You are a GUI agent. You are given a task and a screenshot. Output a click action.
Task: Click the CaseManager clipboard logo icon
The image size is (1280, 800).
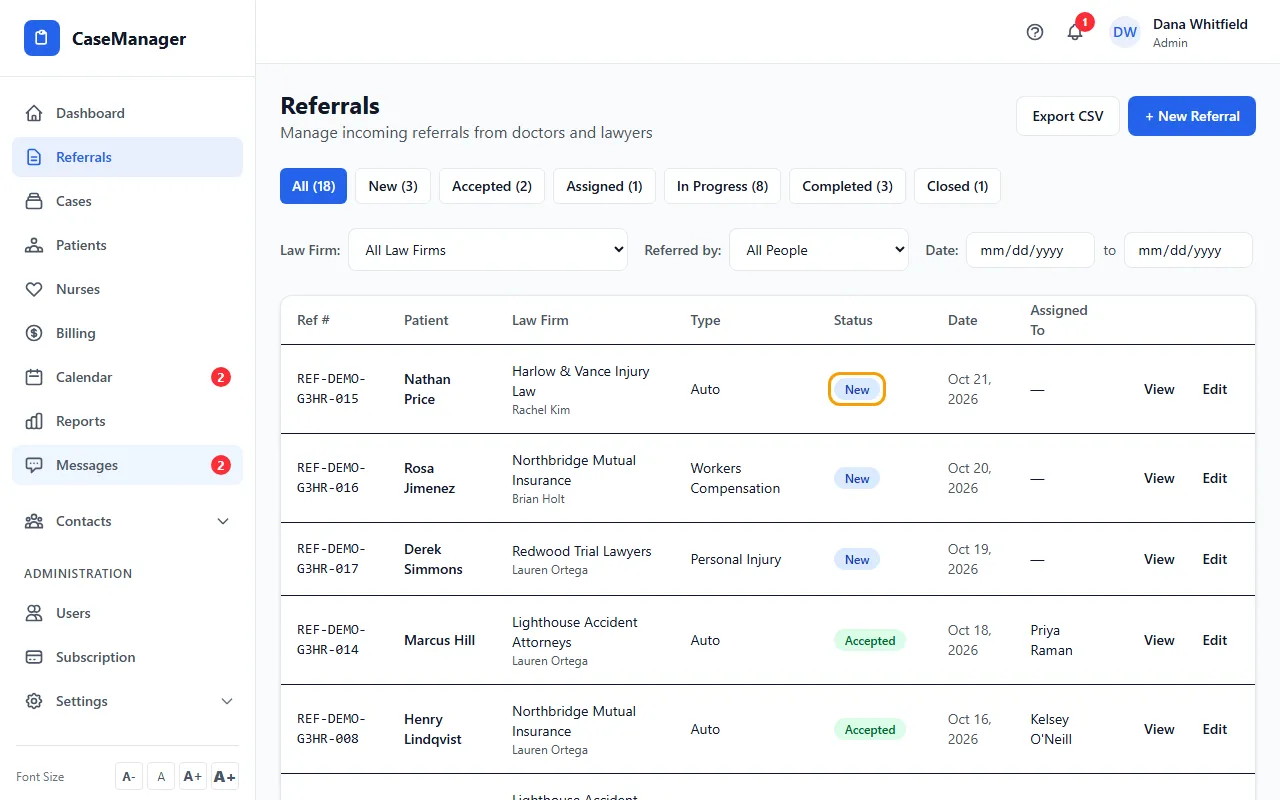click(x=42, y=39)
